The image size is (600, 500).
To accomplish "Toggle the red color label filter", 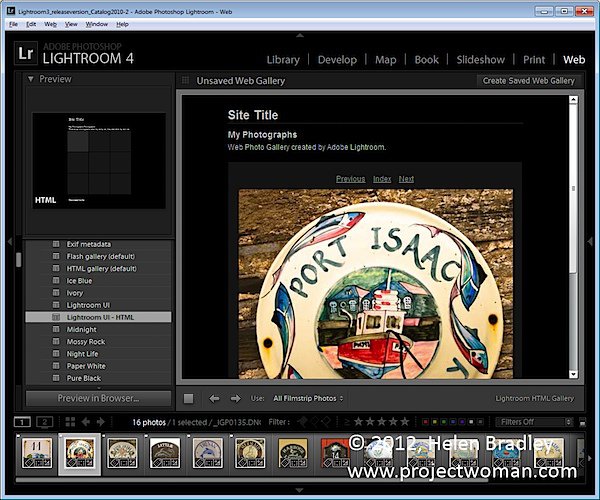I will coord(425,422).
